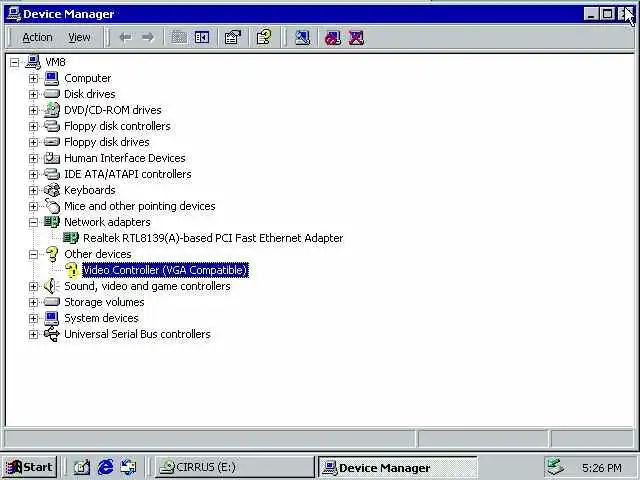The height and width of the screenshot is (480, 640).
Task: Expand the Disk drives category
Action: (x=33, y=94)
